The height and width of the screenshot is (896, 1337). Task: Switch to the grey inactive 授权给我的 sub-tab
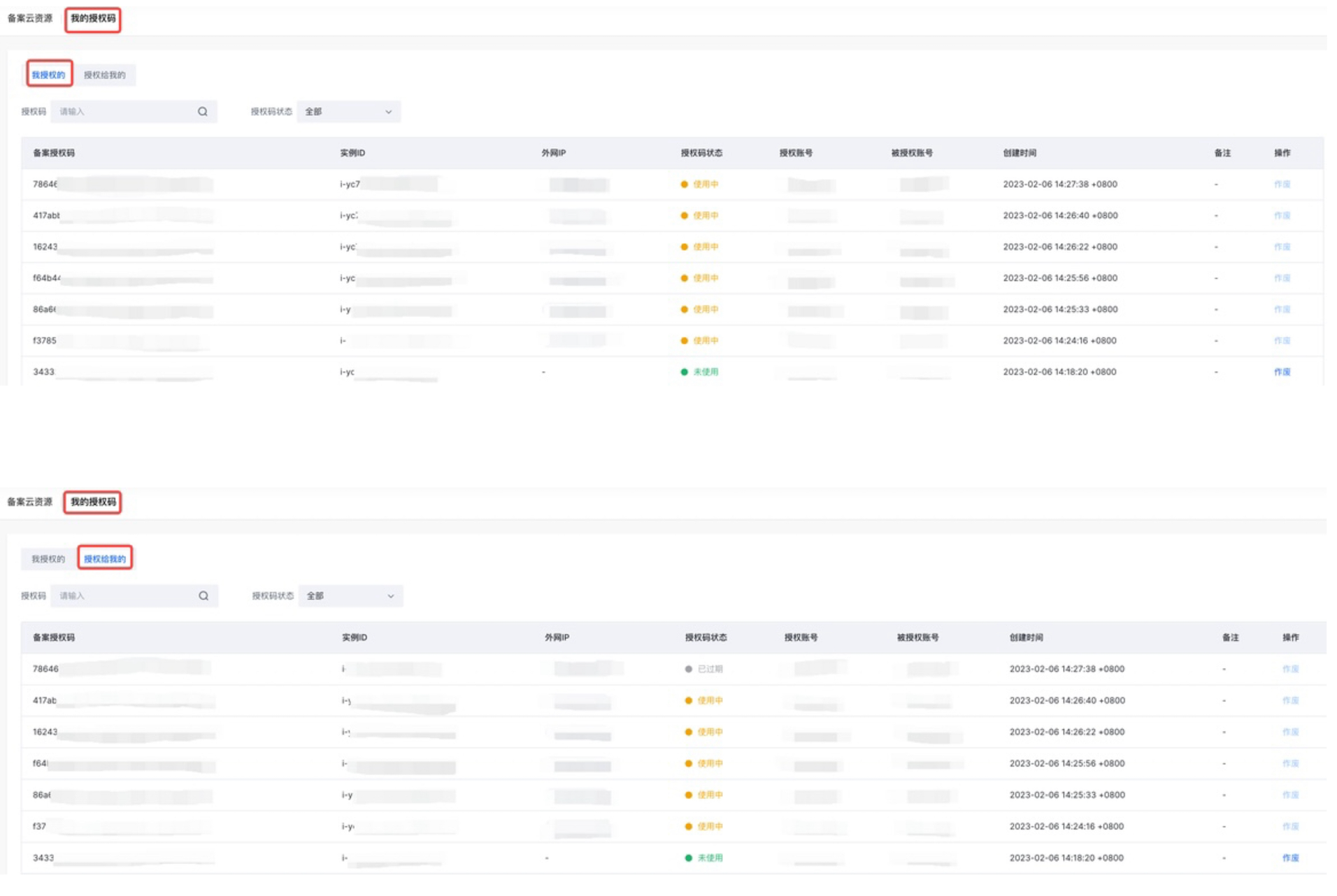tap(105, 75)
